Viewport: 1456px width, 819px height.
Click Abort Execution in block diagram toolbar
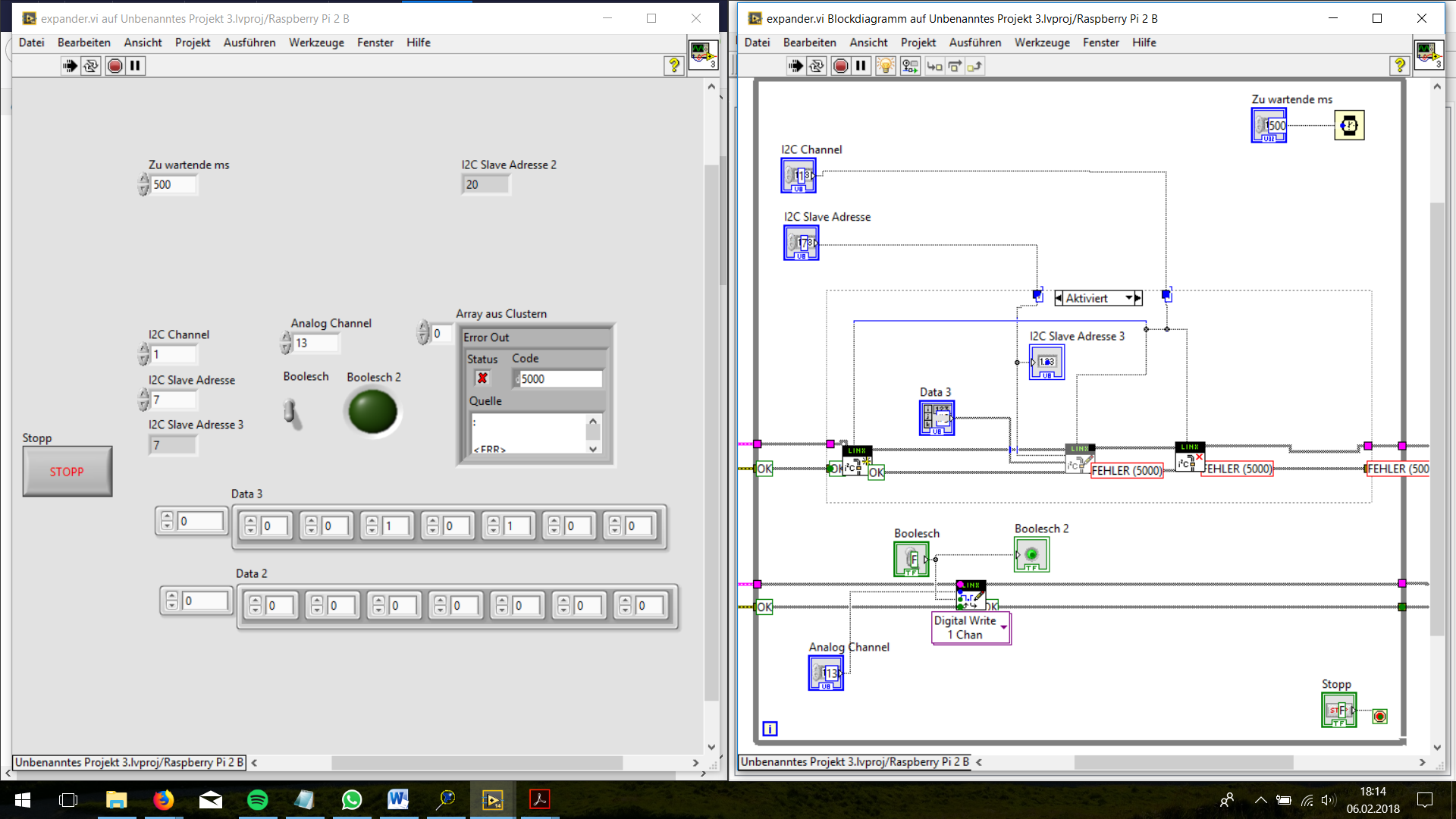point(840,66)
